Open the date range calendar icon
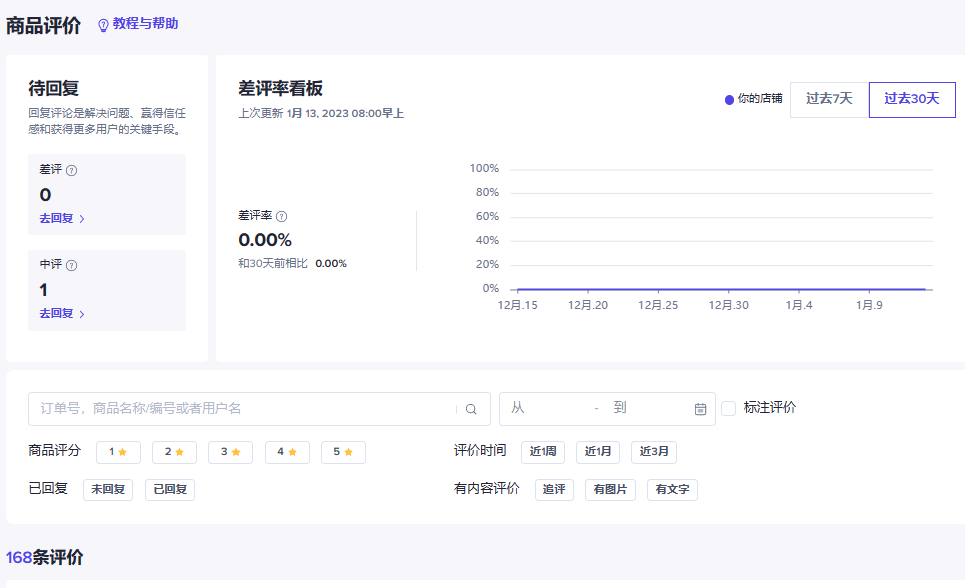This screenshot has height=588, width=965. point(700,409)
